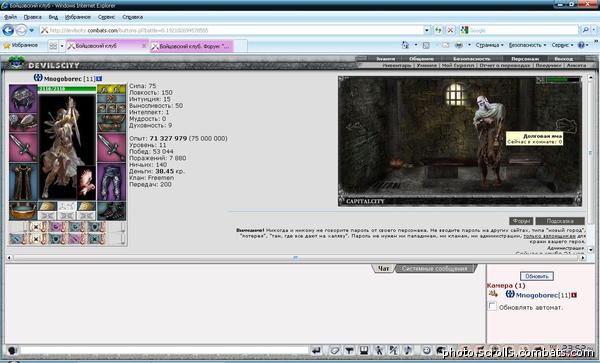Open the Правка menu

tap(33, 17)
